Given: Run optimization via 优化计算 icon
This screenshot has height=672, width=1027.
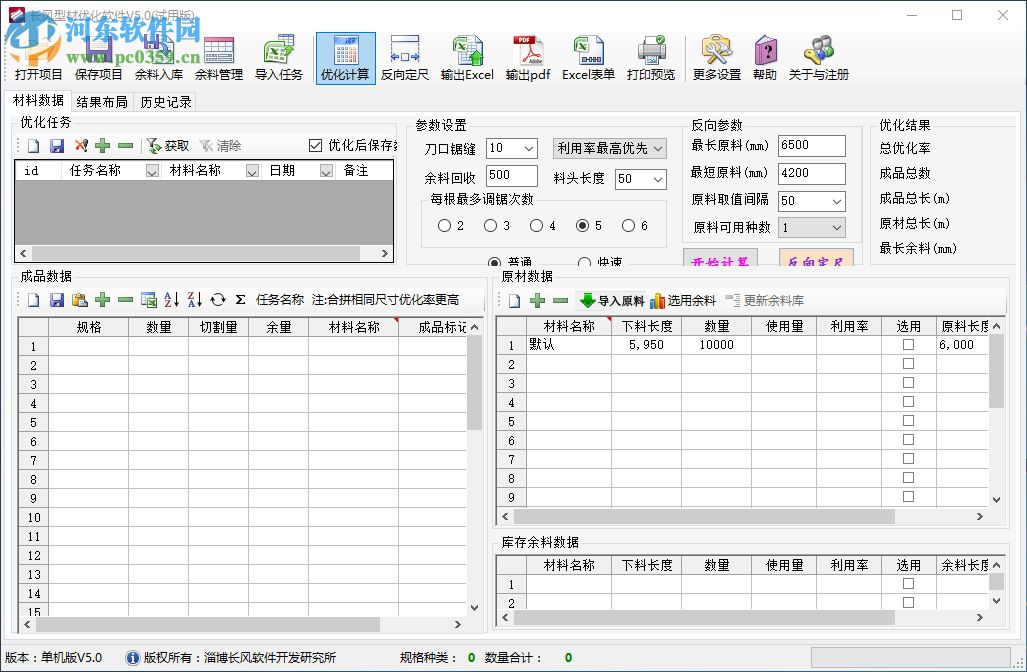Looking at the screenshot, I should [345, 56].
